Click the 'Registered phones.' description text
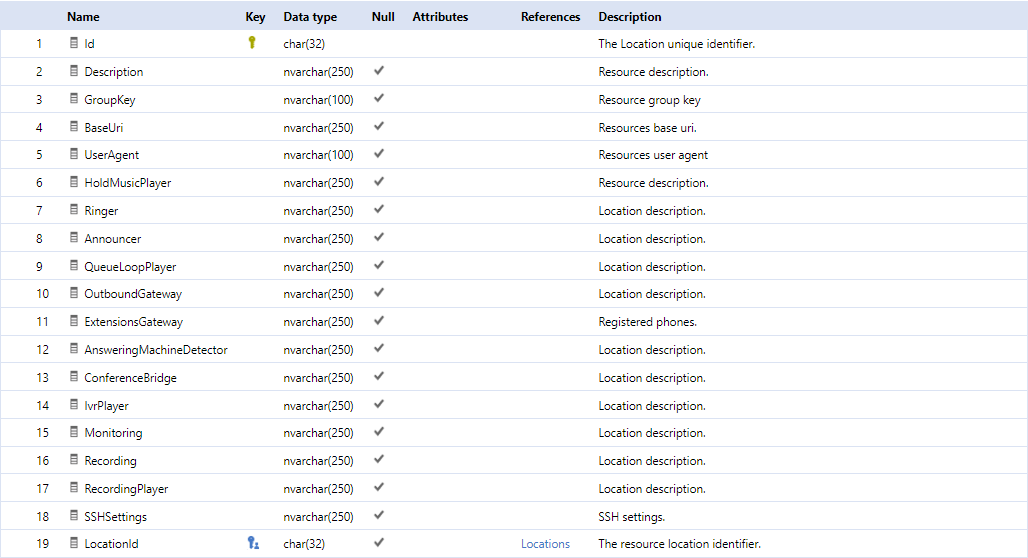The height and width of the screenshot is (558, 1028). click(x=648, y=322)
